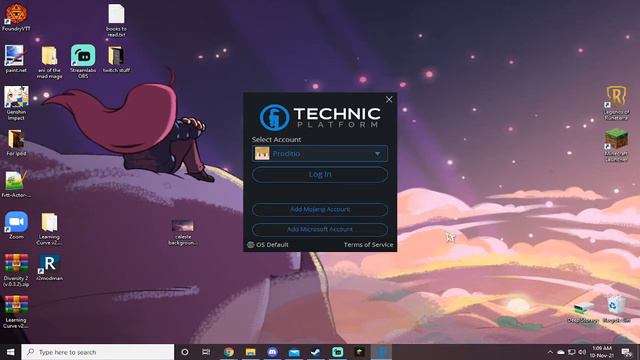Viewport: 640px width, 360px height.
Task: Open the Terms of Service link
Action: (x=368, y=244)
